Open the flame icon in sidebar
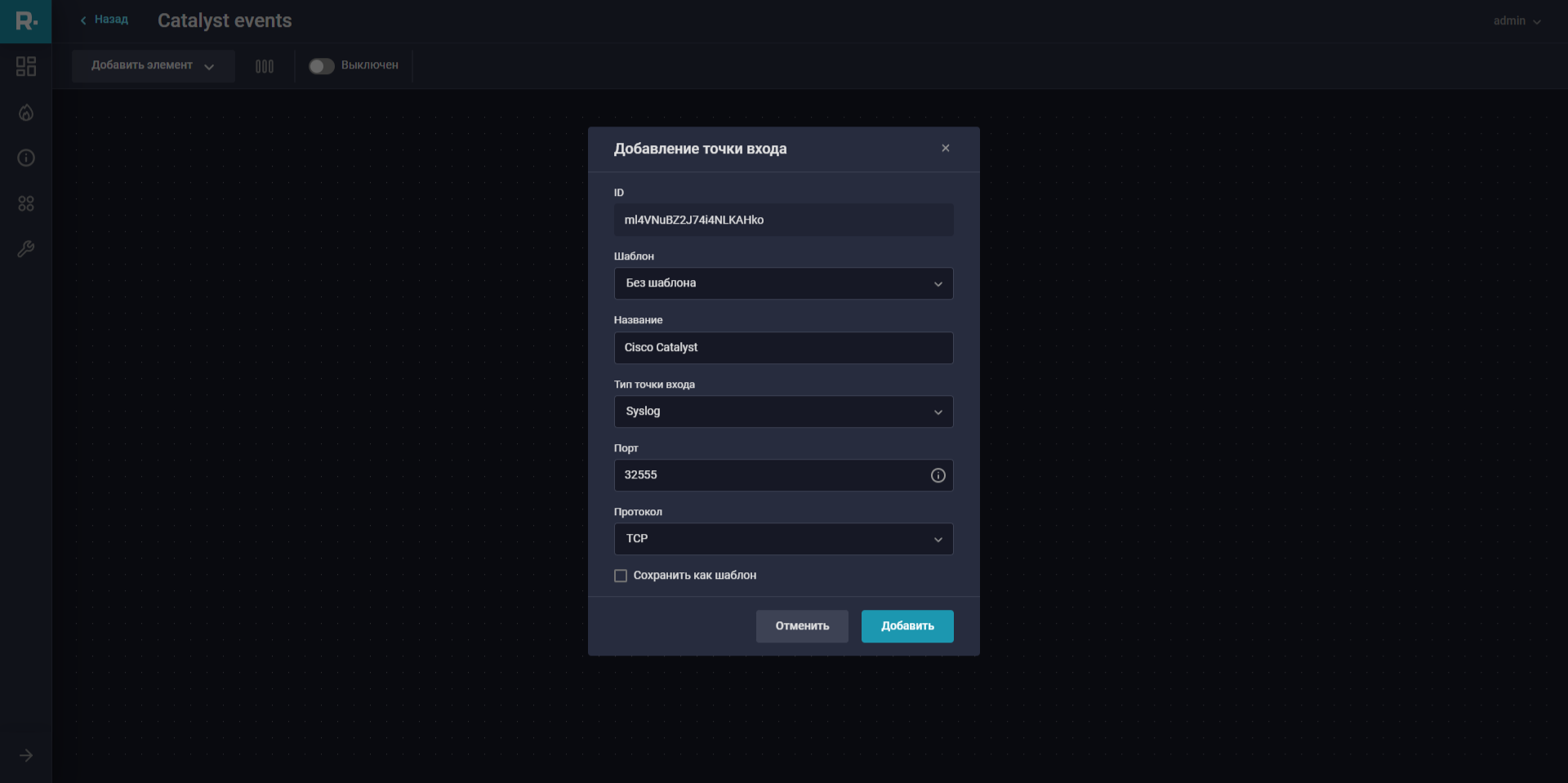Image resolution: width=1568 pixels, height=783 pixels. pyautogui.click(x=26, y=113)
